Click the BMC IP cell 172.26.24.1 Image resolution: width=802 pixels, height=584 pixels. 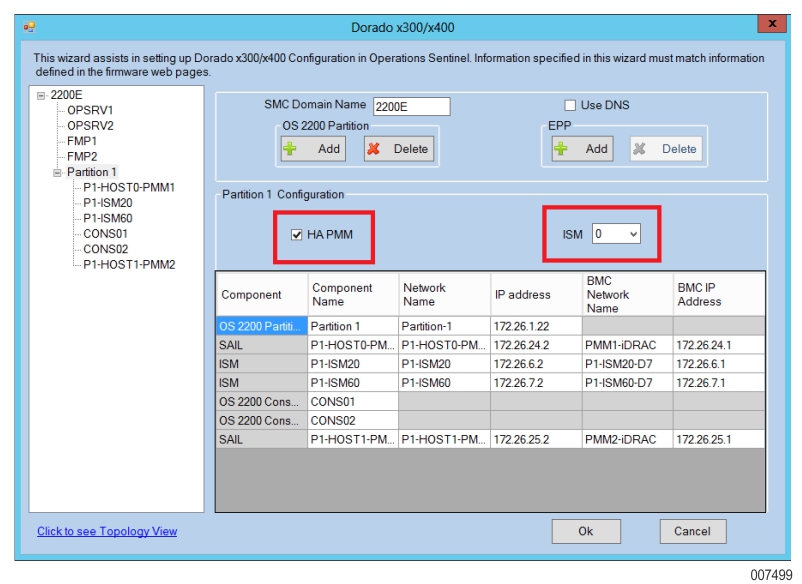(719, 345)
